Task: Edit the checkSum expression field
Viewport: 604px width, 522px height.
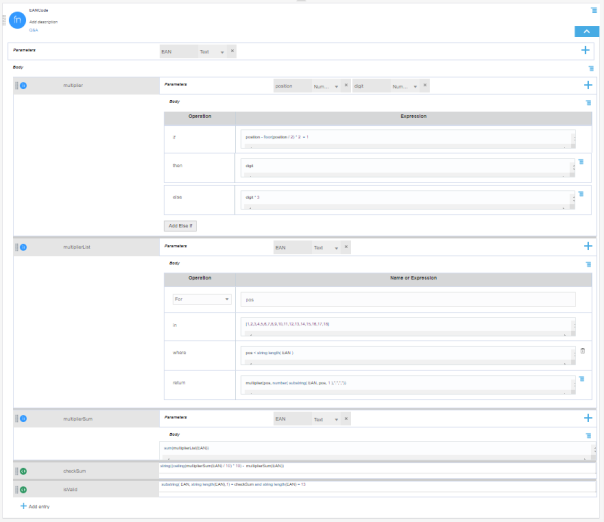Action: pos(377,468)
